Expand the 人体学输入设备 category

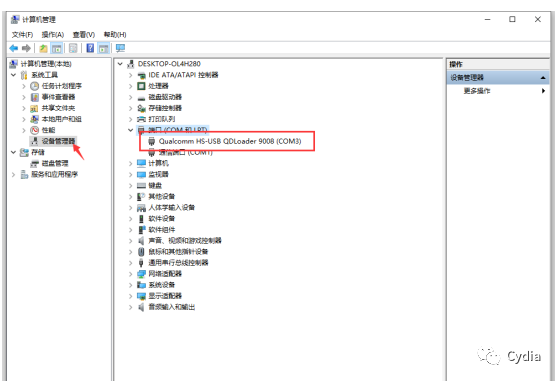pyautogui.click(x=131, y=208)
